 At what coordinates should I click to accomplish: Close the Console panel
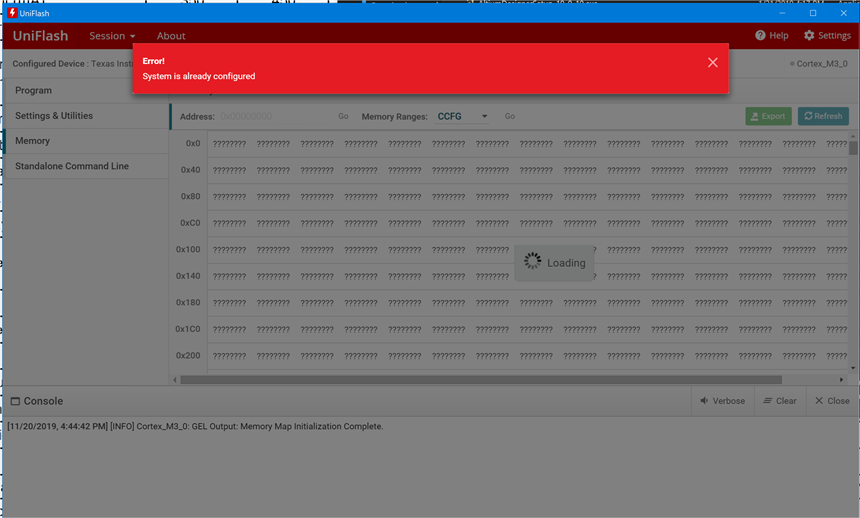[832, 401]
